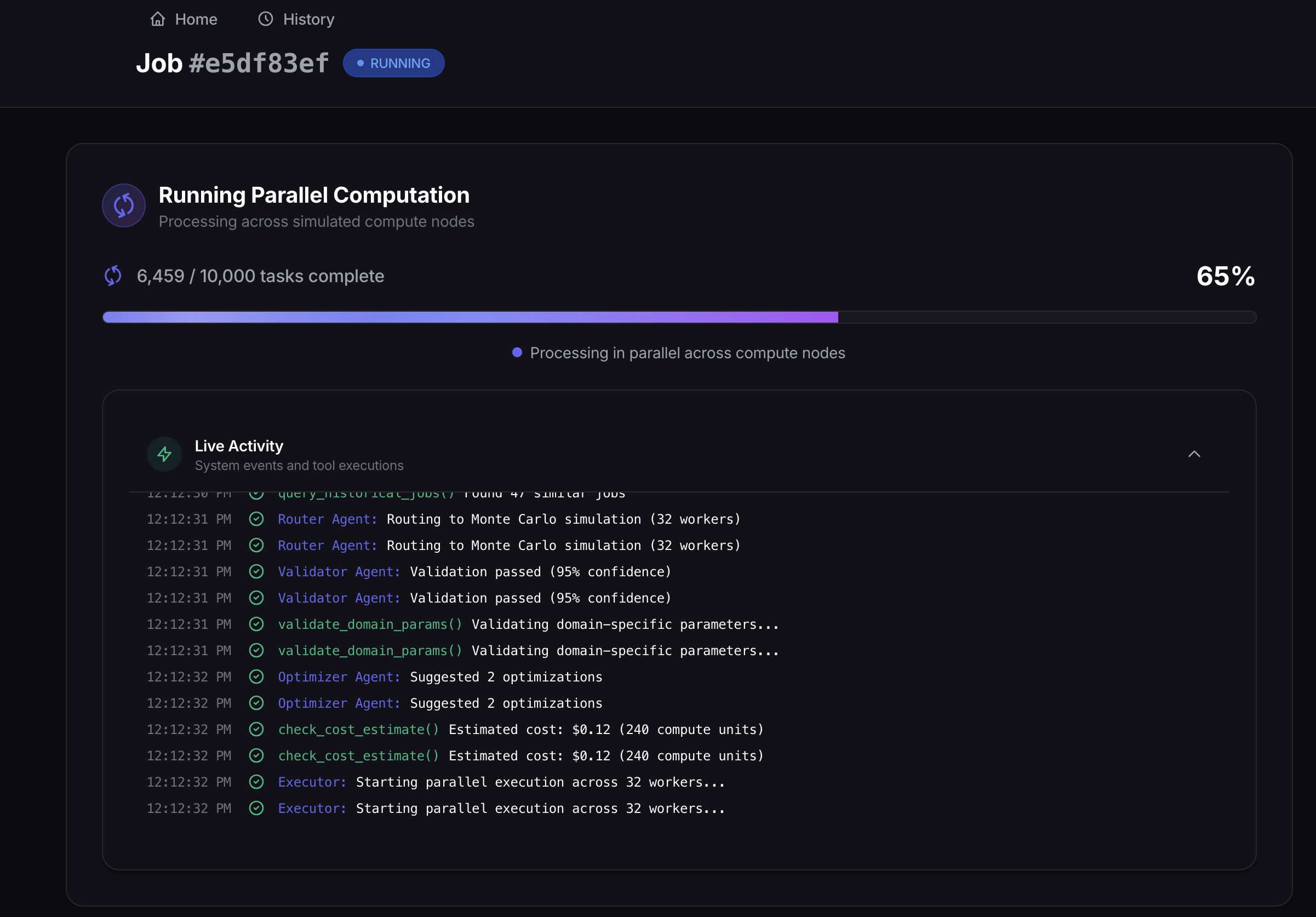Collapse the Live Activity panel with chevron
The width and height of the screenshot is (1316, 917).
point(1194,455)
